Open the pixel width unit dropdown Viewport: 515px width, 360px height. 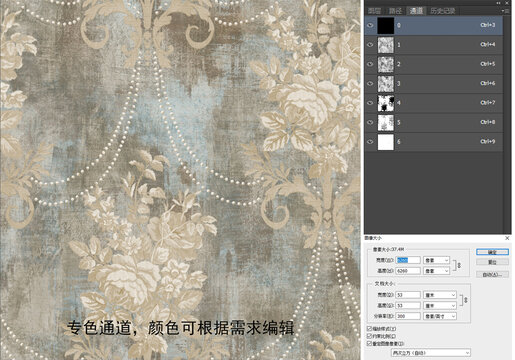tap(436, 260)
